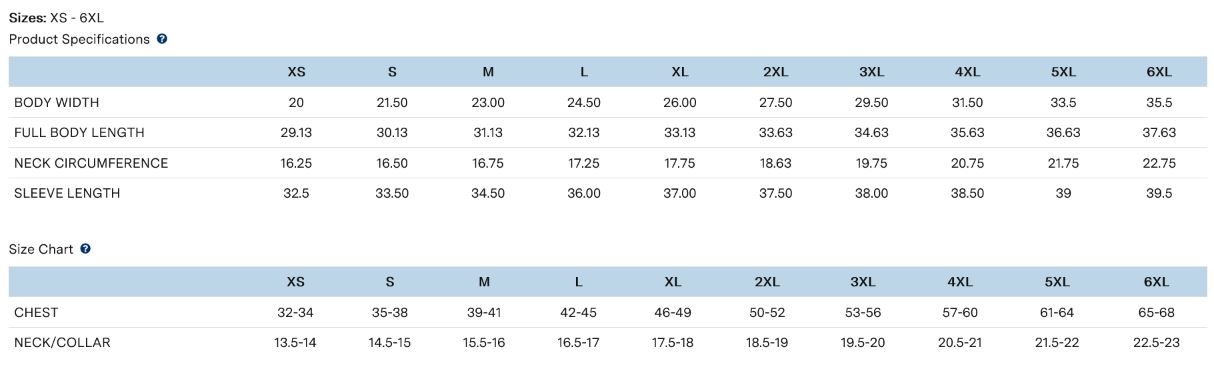The width and height of the screenshot is (1214, 371).
Task: Click neck circumference value 18.63 for 2XL
Action: point(776,163)
